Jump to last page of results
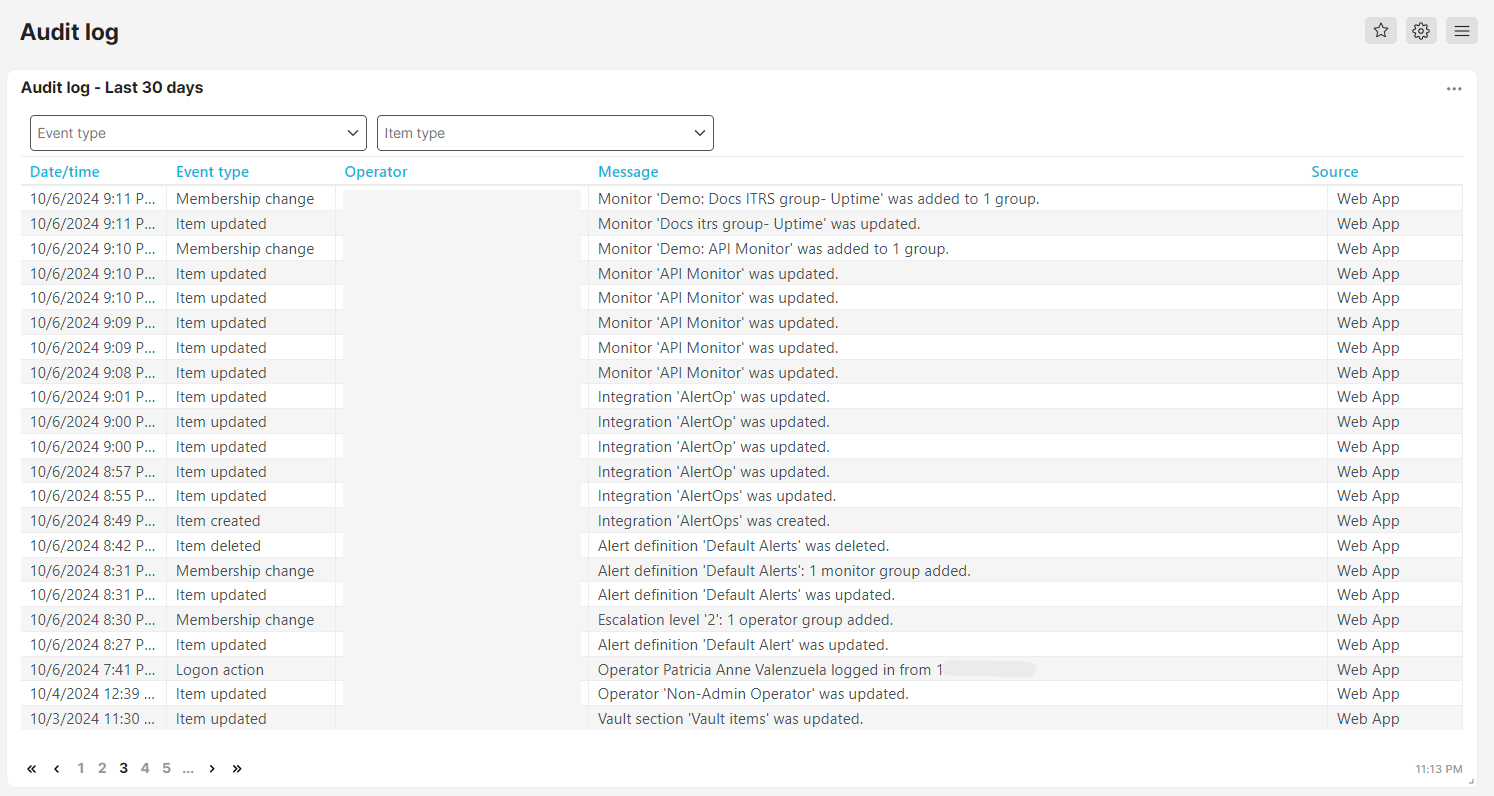 (x=237, y=768)
